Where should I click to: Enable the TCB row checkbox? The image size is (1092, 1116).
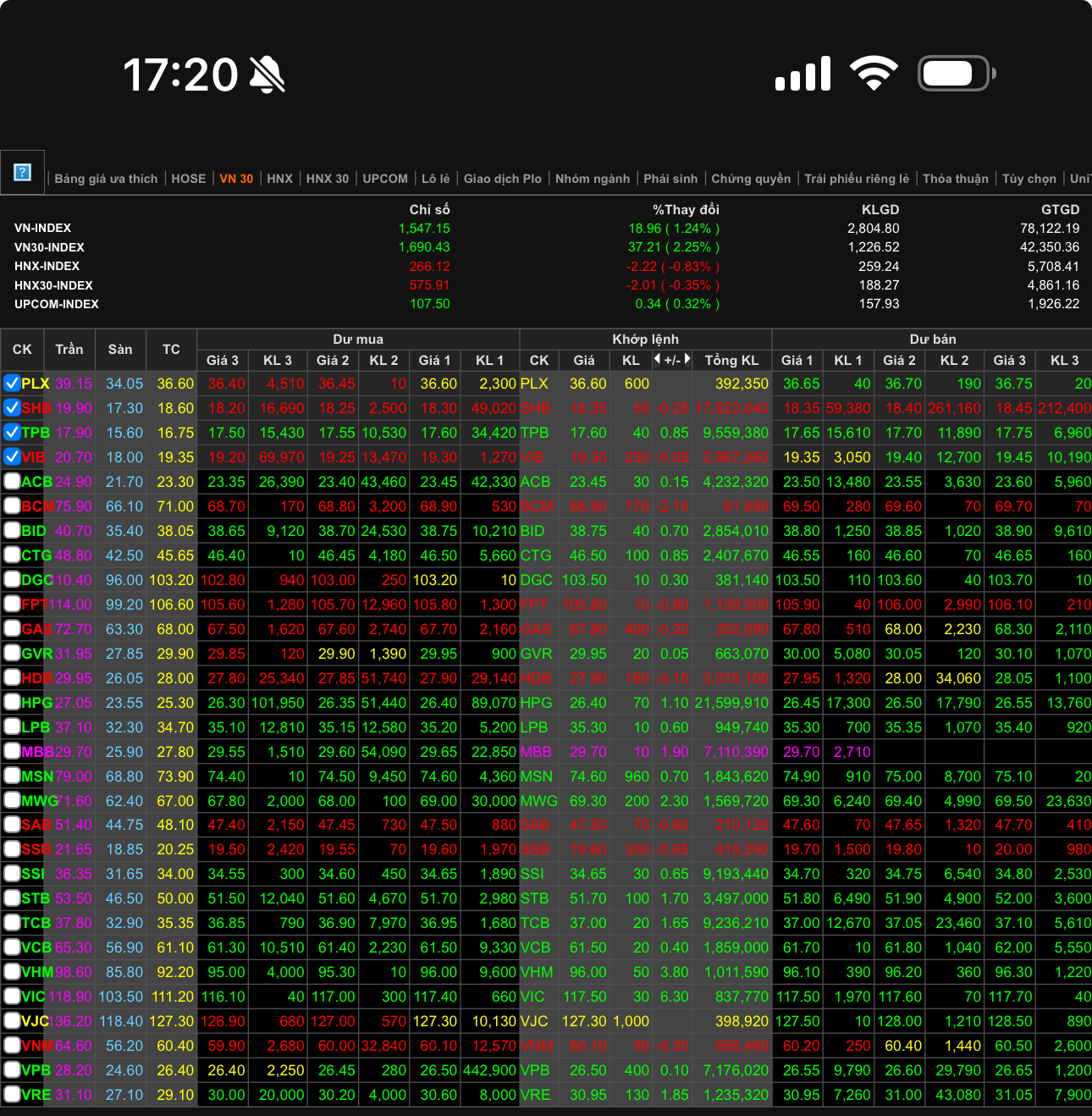[12, 922]
